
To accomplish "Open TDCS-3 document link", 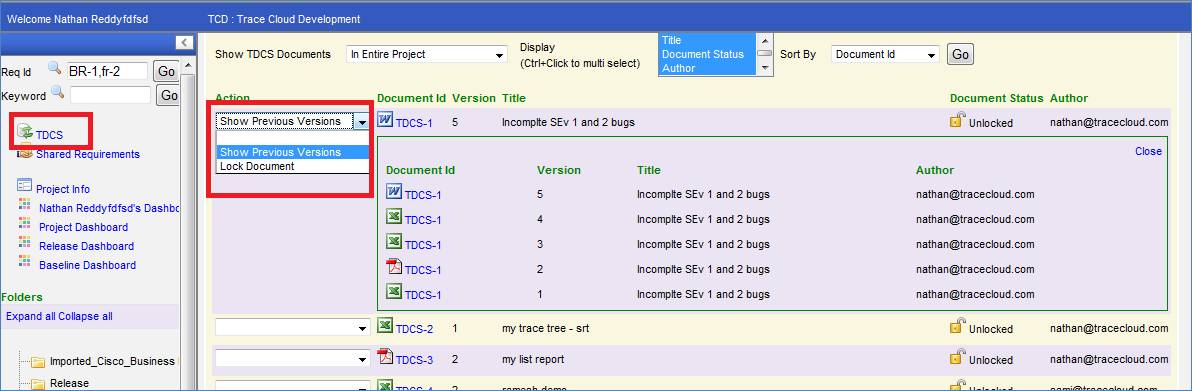I will click(414, 361).
